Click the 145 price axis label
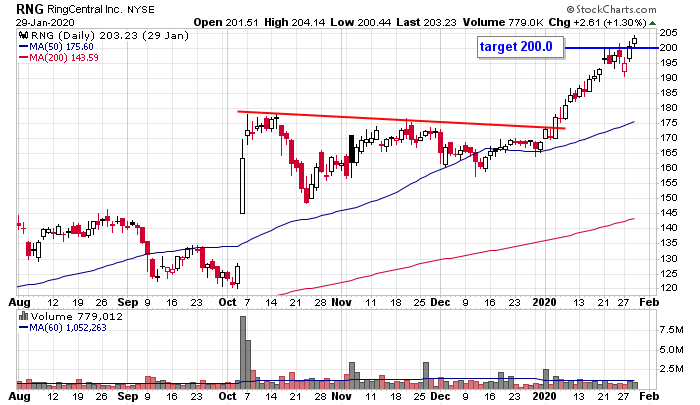The width and height of the screenshot is (700, 405). (668, 213)
